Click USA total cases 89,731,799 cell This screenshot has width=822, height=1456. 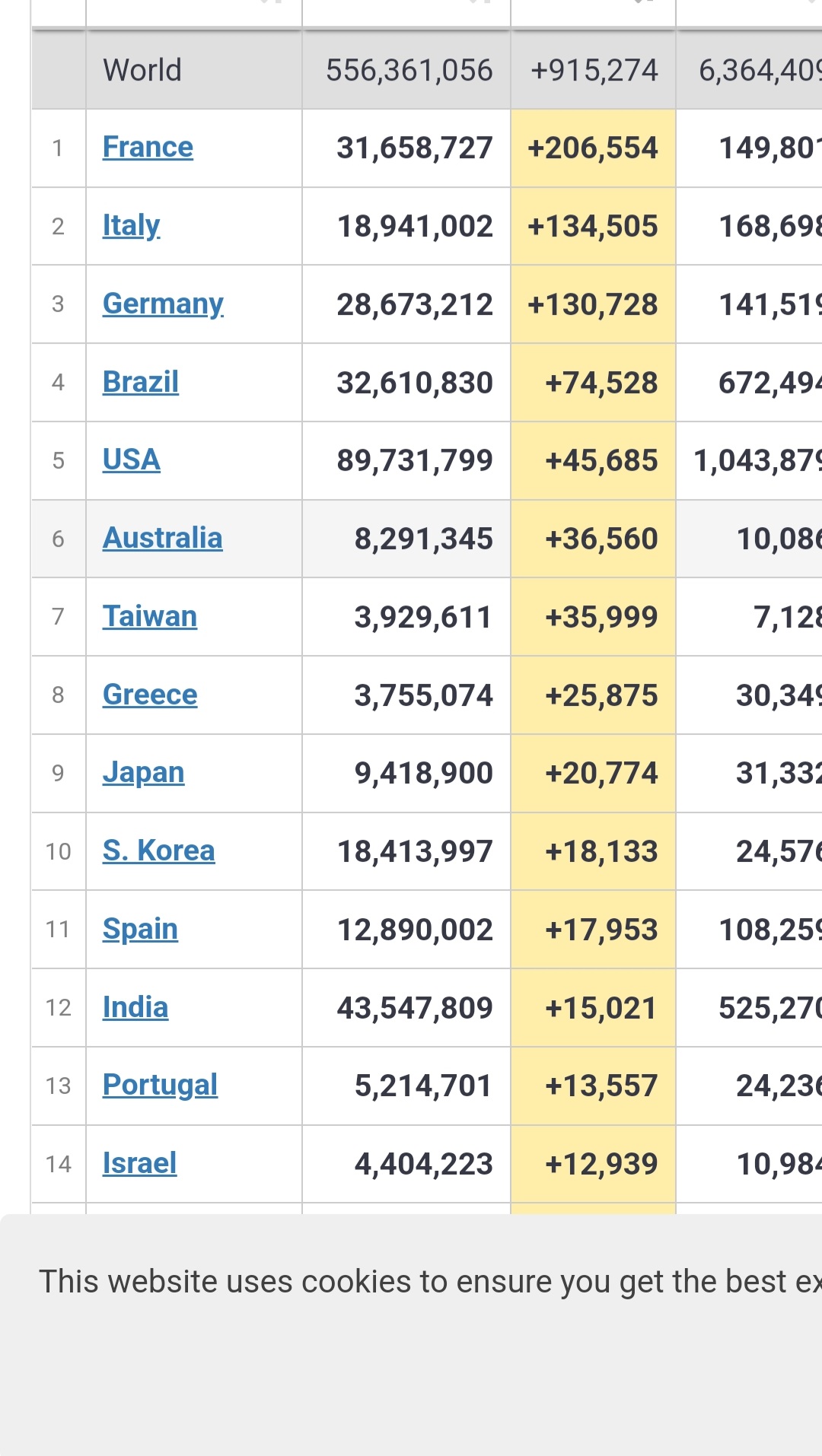click(414, 460)
